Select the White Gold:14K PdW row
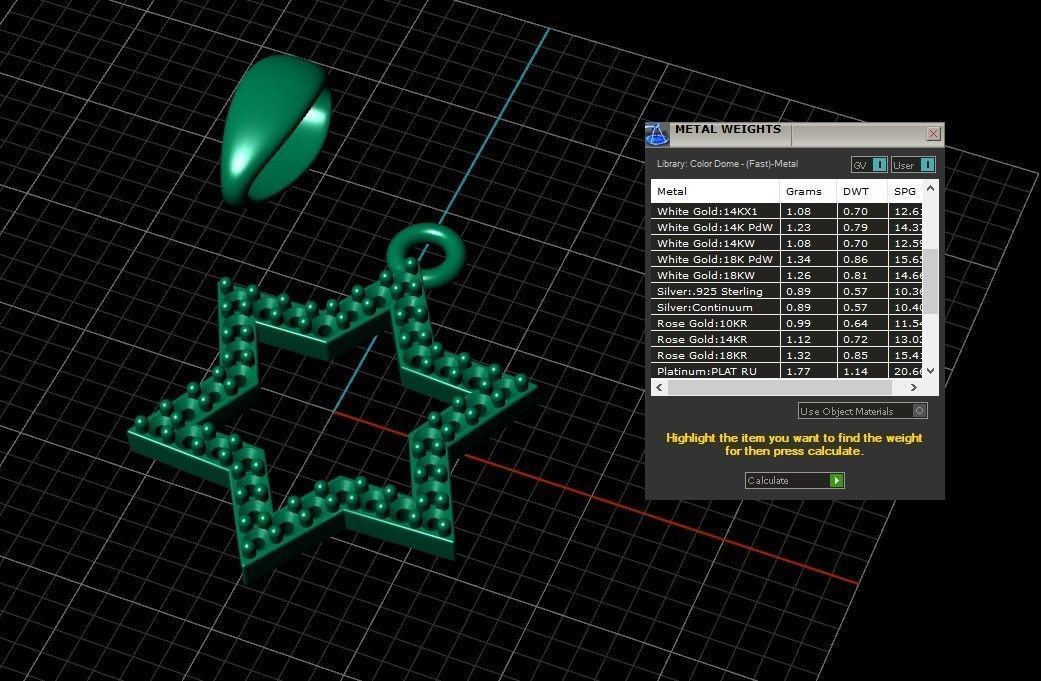 coord(787,227)
